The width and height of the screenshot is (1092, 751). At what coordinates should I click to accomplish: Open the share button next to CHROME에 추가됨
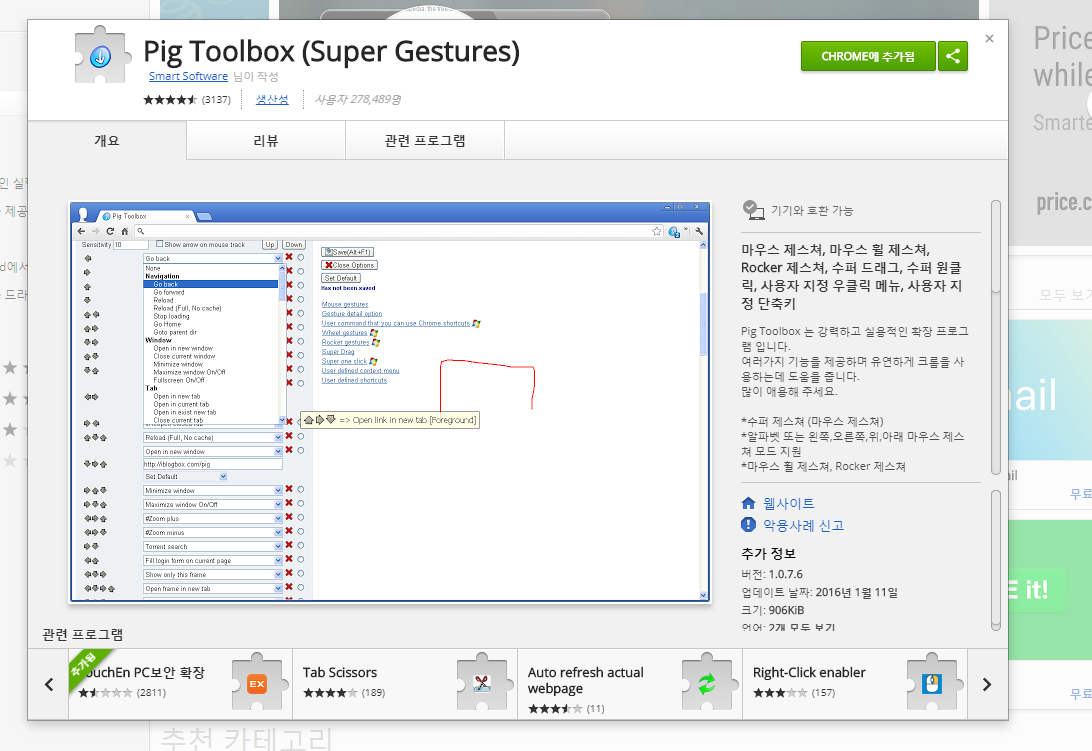(x=953, y=56)
